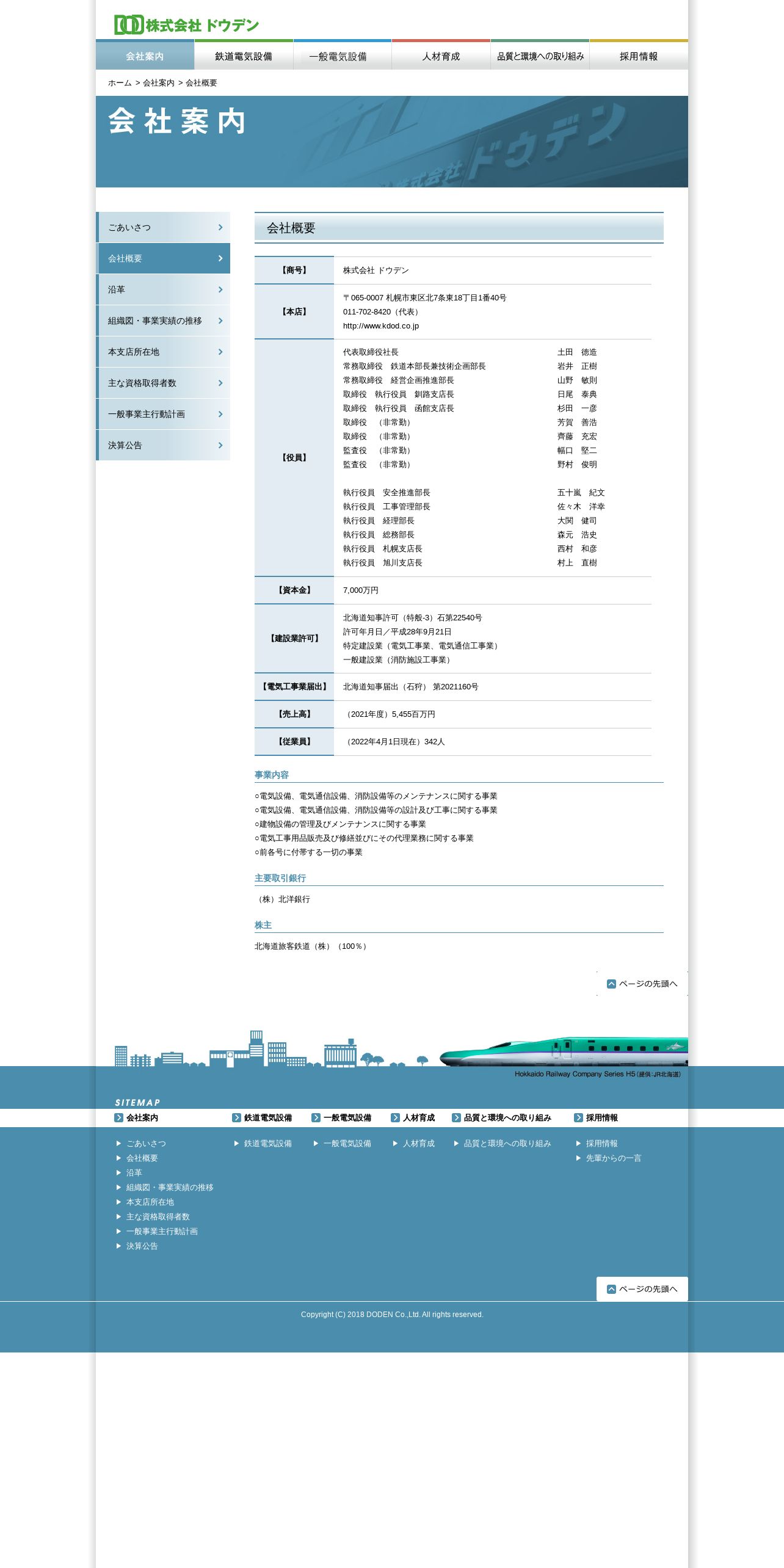Image resolution: width=784 pixels, height=1568 pixels.
Task: Click the 株式会社ドウデン logo
Action: [x=186, y=25]
